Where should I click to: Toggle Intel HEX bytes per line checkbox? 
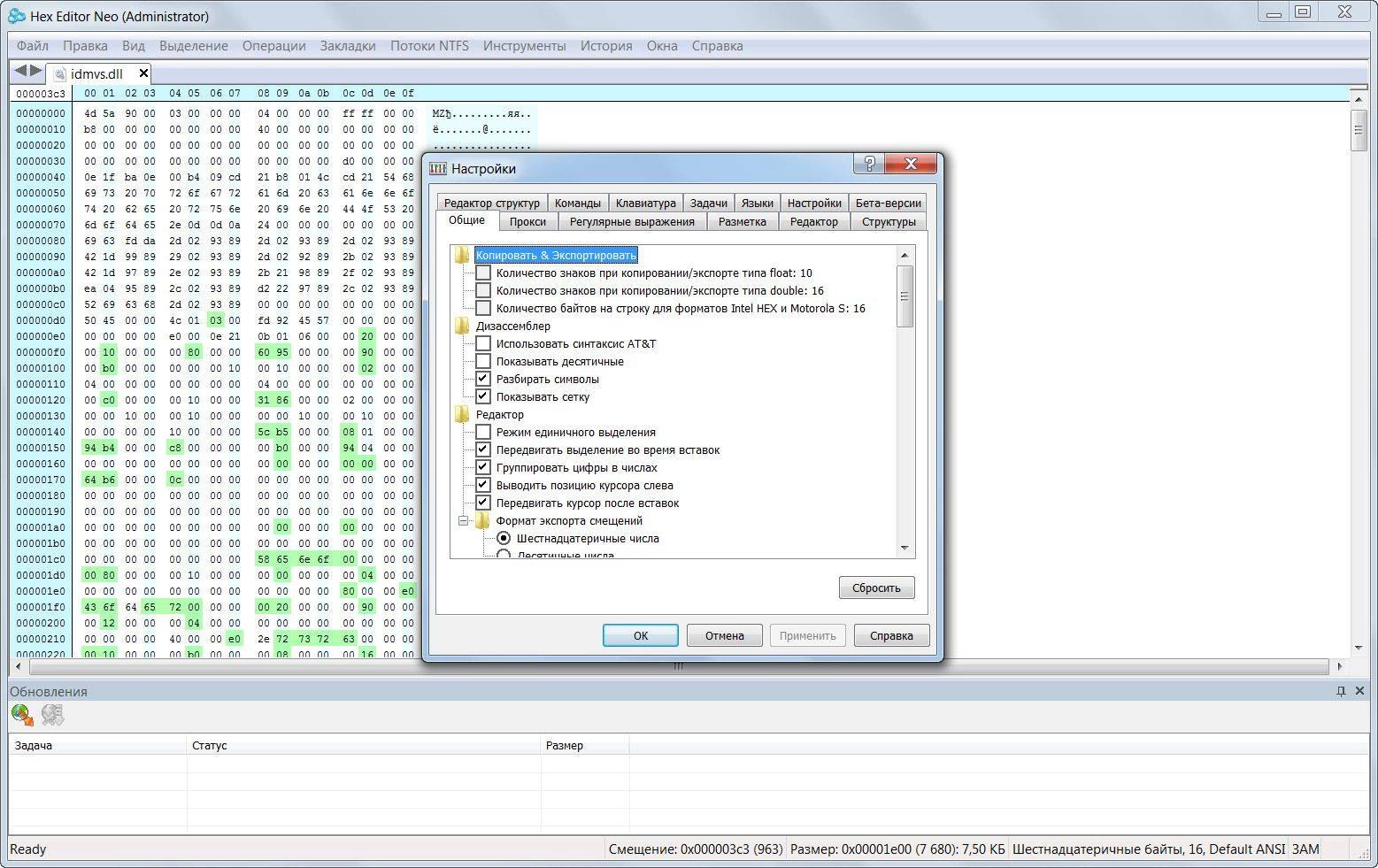[x=483, y=308]
